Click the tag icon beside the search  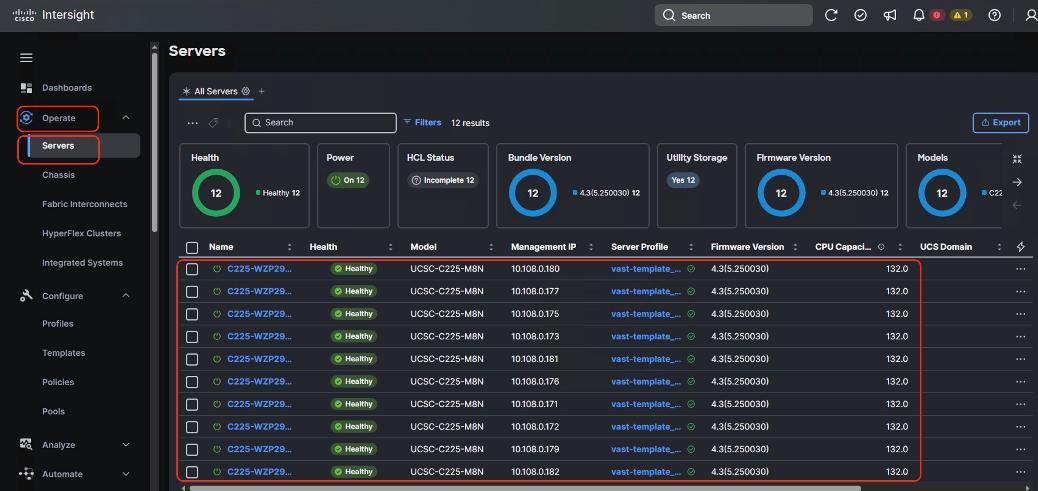(x=214, y=123)
